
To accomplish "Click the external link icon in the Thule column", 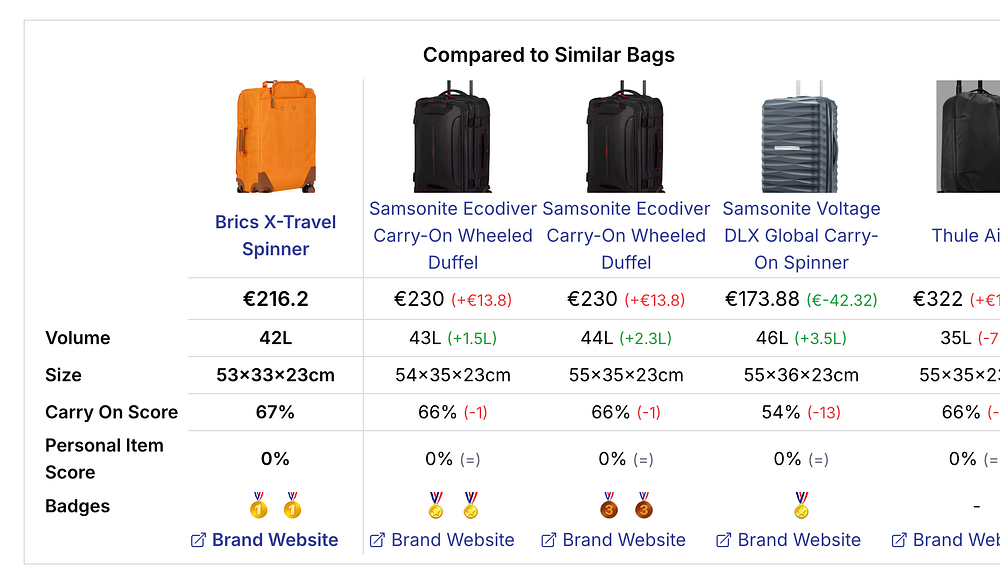I will 898,540.
